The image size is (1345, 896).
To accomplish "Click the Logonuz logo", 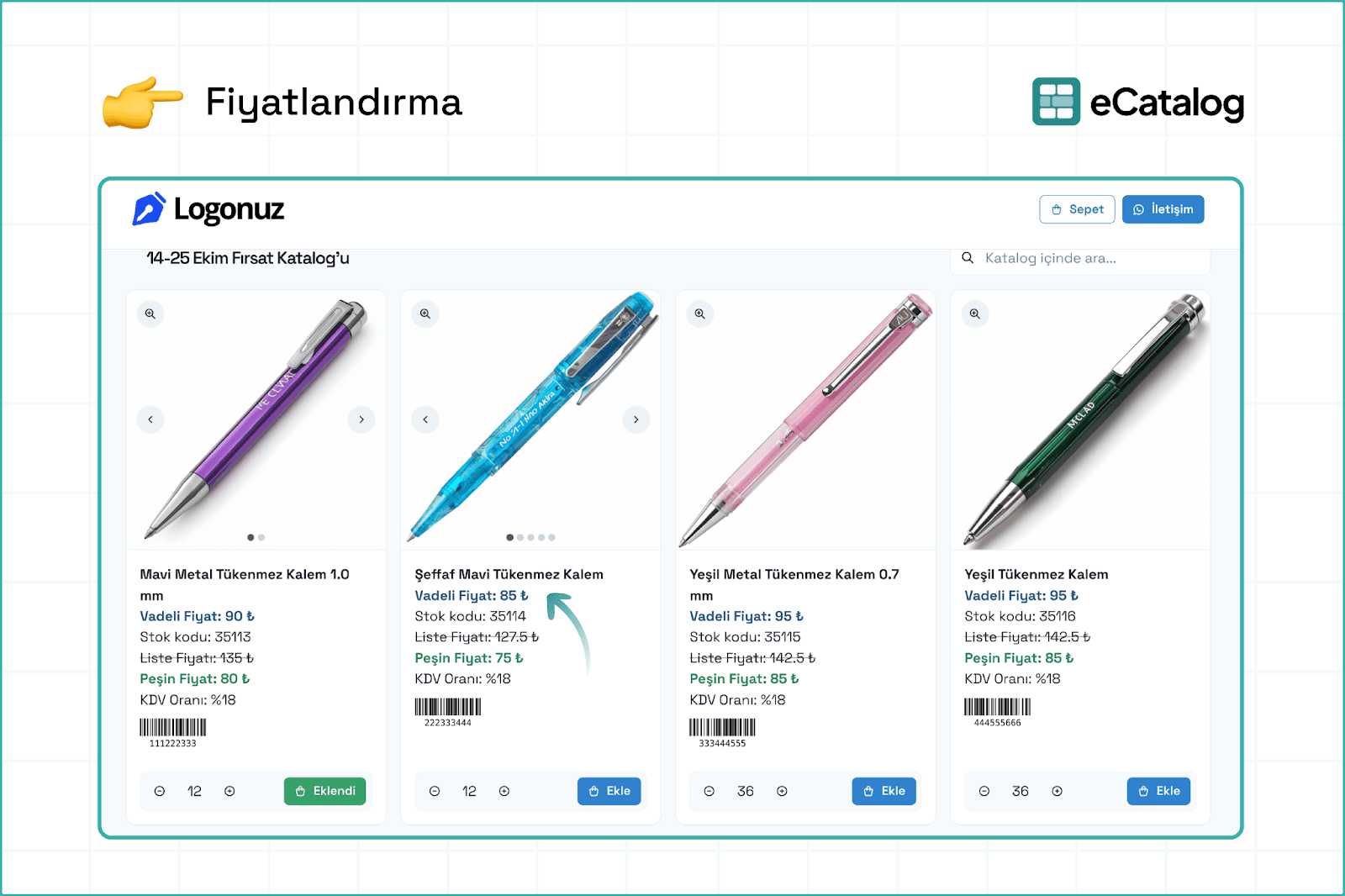I will tap(208, 209).
